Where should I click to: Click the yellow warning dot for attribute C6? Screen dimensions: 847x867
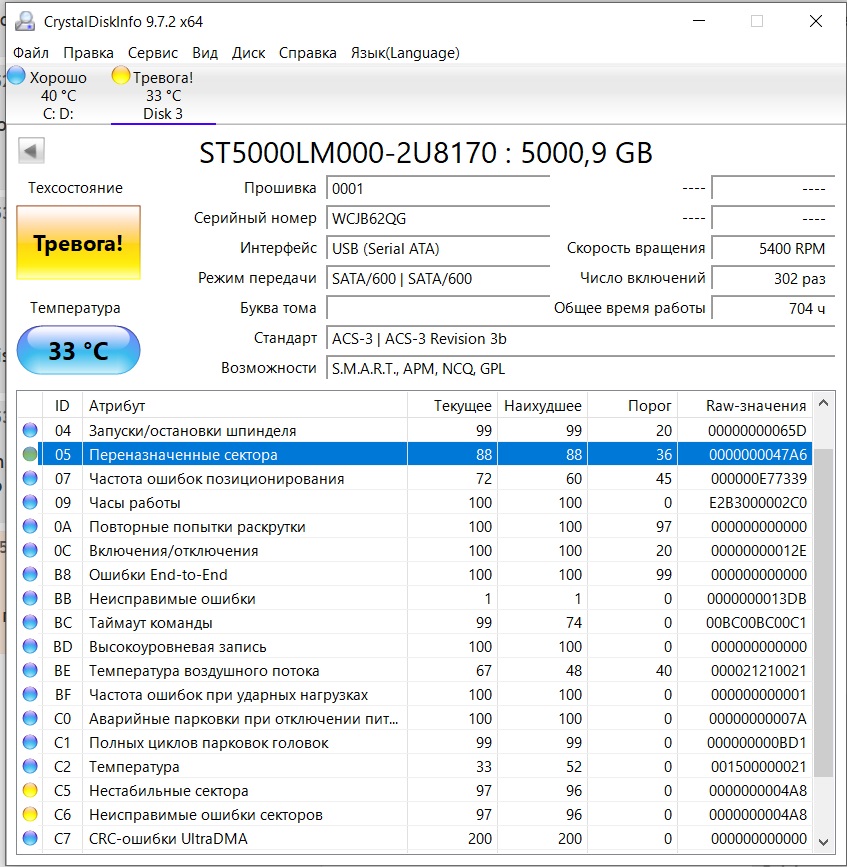pos(30,814)
